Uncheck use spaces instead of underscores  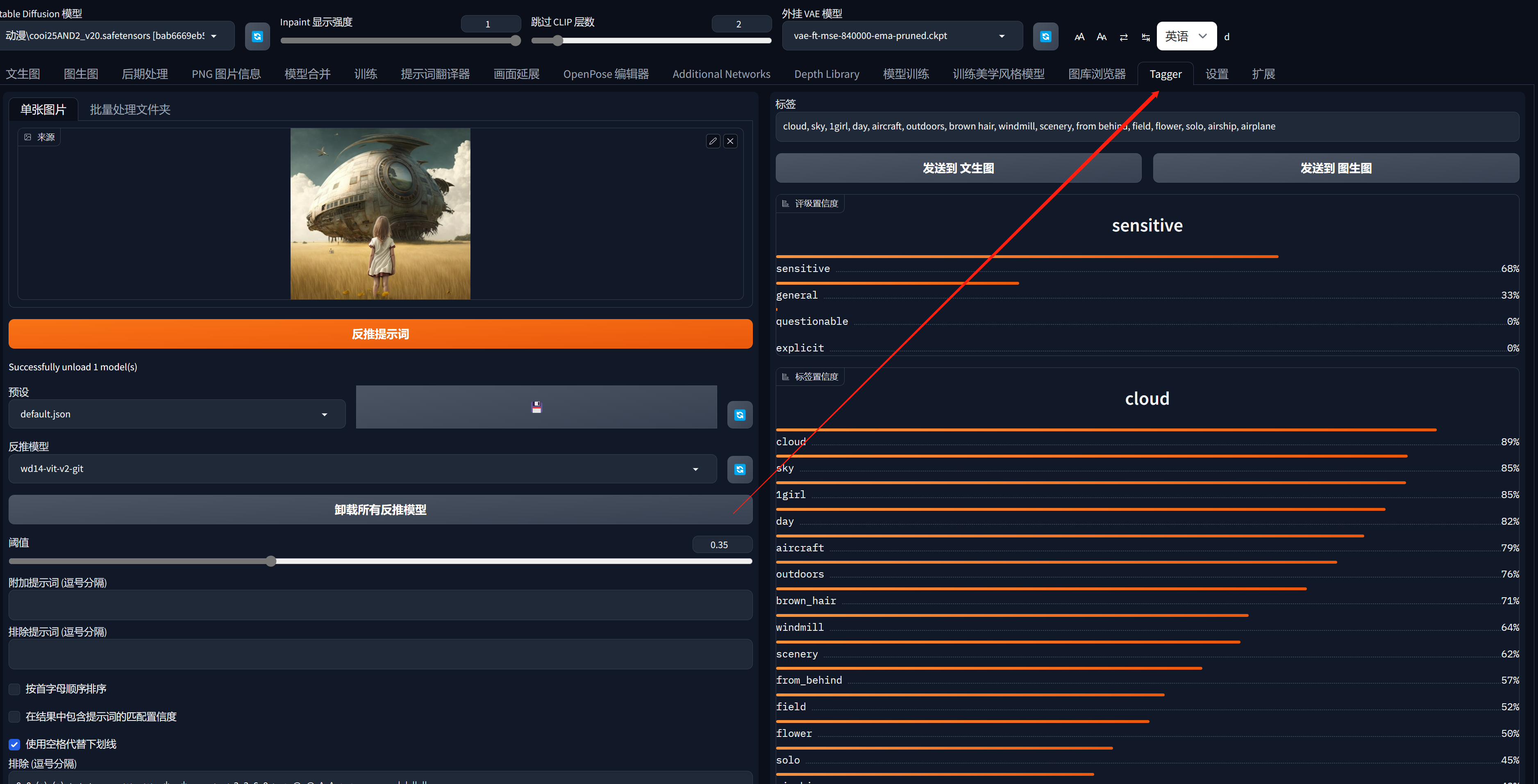15,744
